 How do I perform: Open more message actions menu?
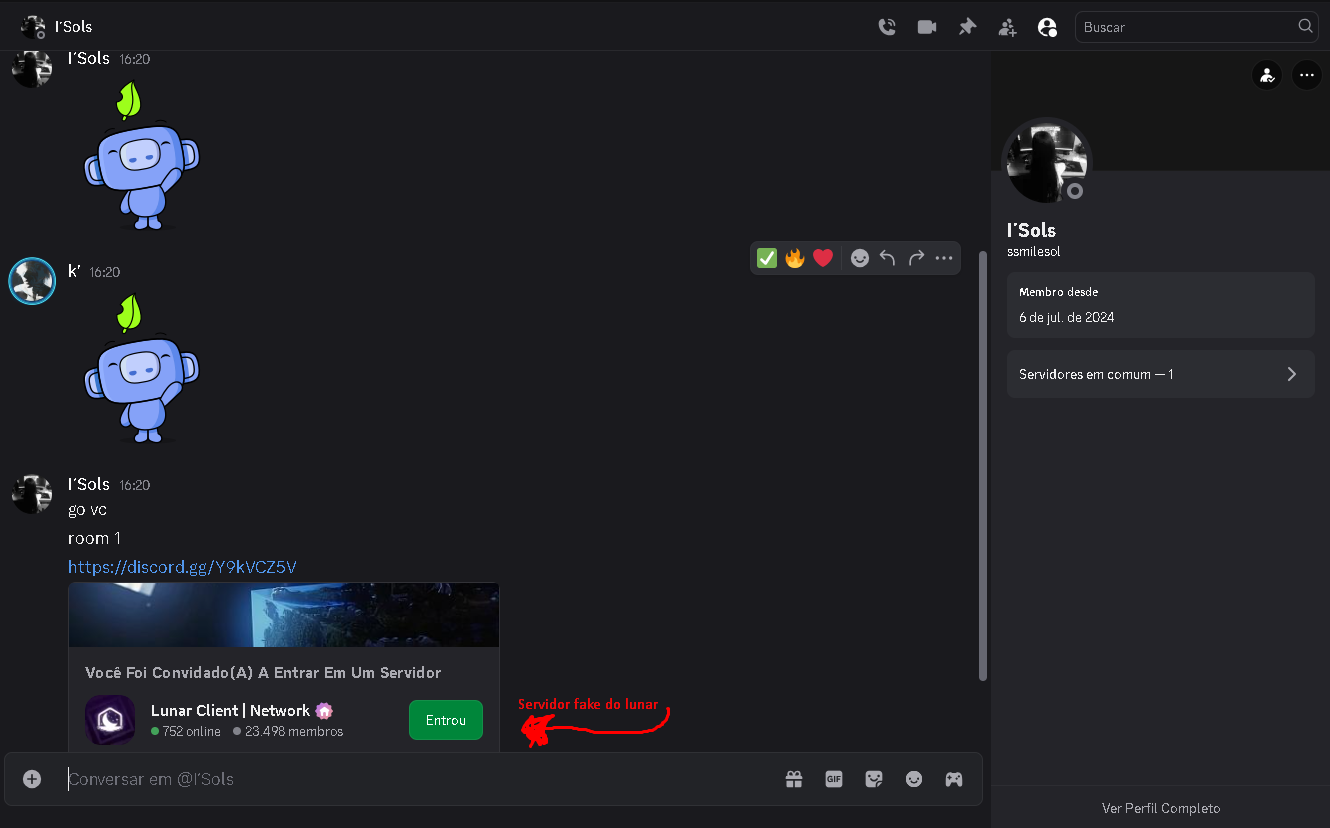click(x=944, y=258)
